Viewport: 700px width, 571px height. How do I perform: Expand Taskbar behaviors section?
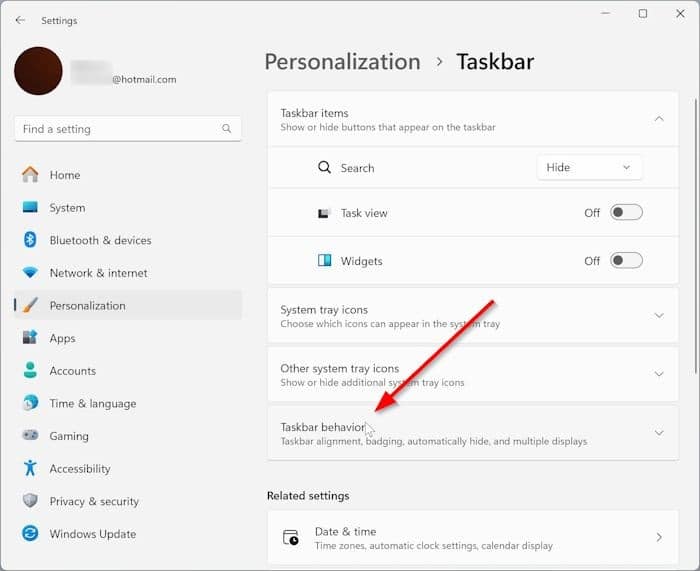pyautogui.click(x=658, y=433)
